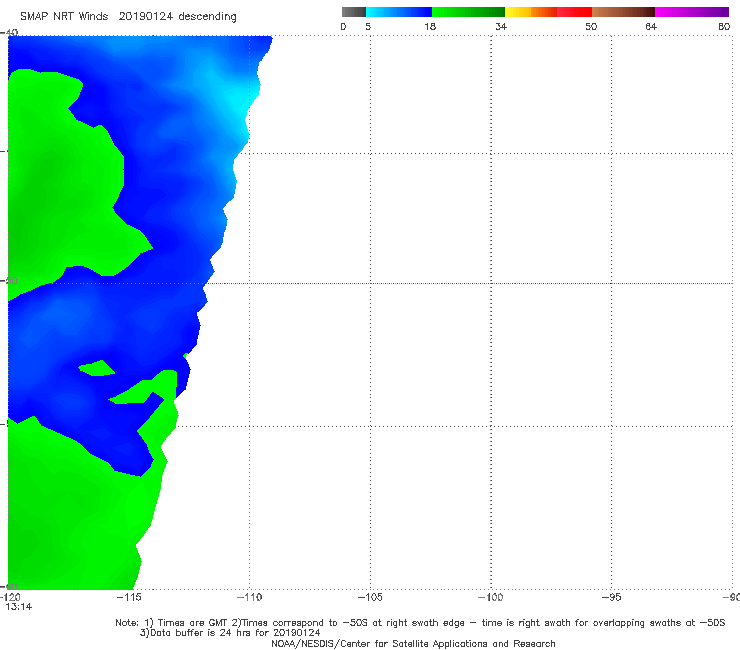Click the longitude label '-110'
Image resolution: width=740 pixels, height=650 pixels.
pos(249,597)
